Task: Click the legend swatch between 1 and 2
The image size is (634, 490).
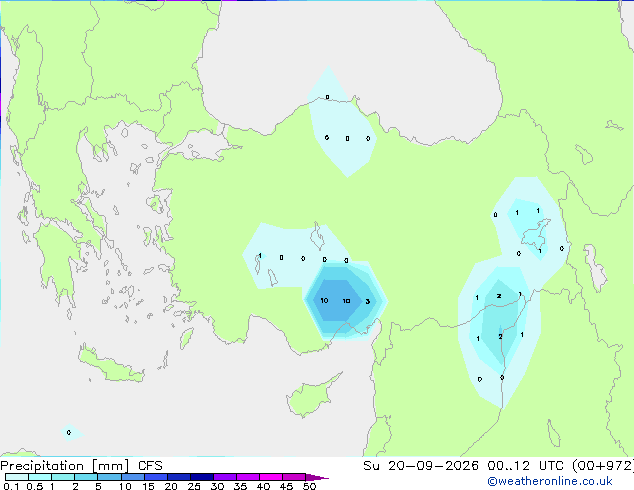Action: coord(63,477)
